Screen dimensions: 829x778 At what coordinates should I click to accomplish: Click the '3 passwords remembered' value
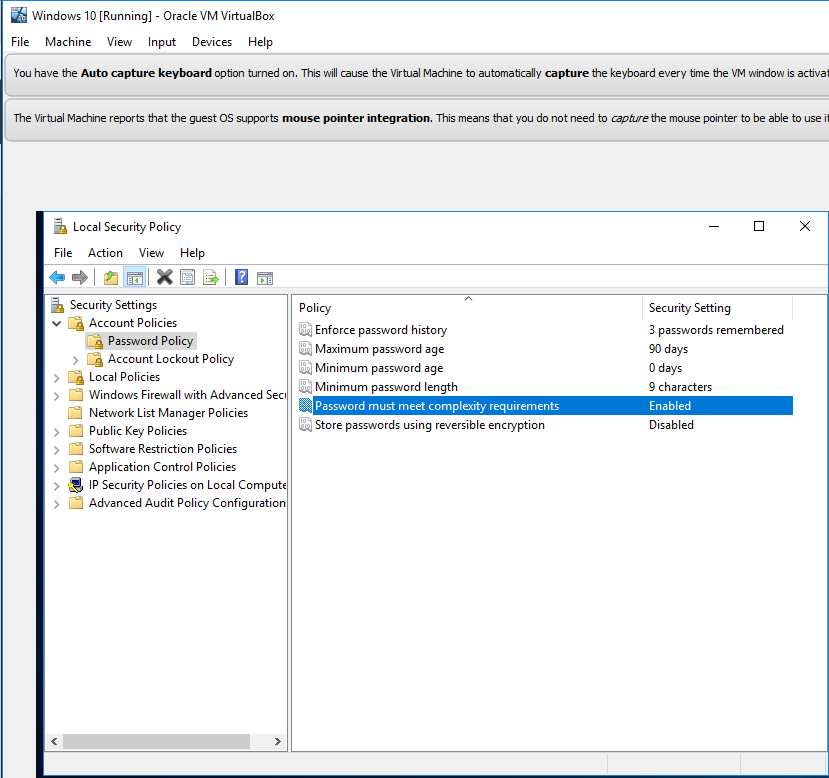(x=716, y=330)
